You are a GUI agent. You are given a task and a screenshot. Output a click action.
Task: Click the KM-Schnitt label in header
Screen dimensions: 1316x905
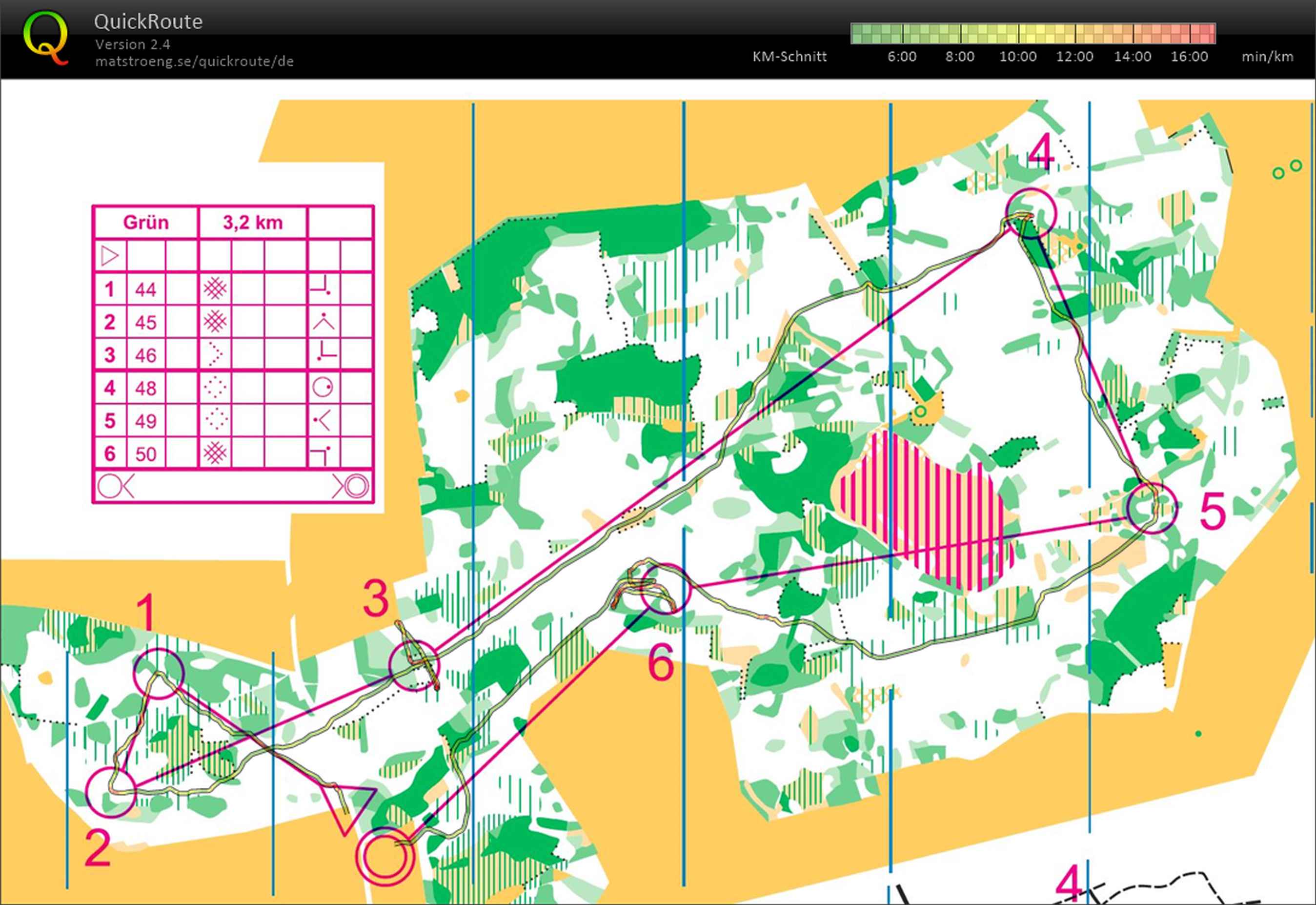pyautogui.click(x=789, y=57)
